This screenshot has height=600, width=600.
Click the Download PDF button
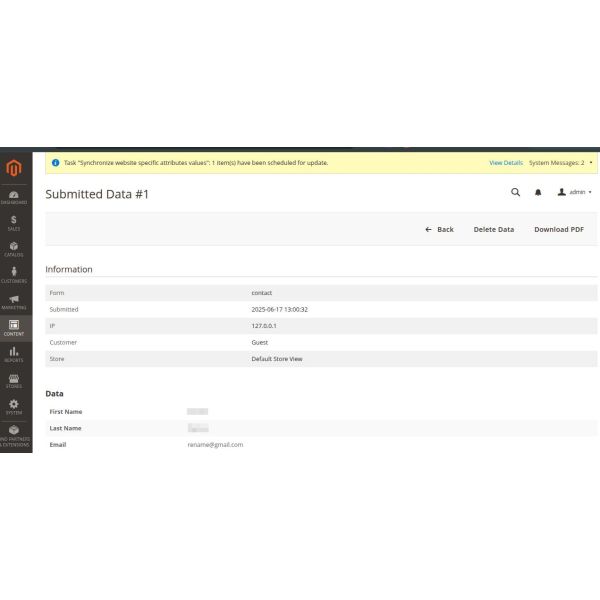pos(559,230)
